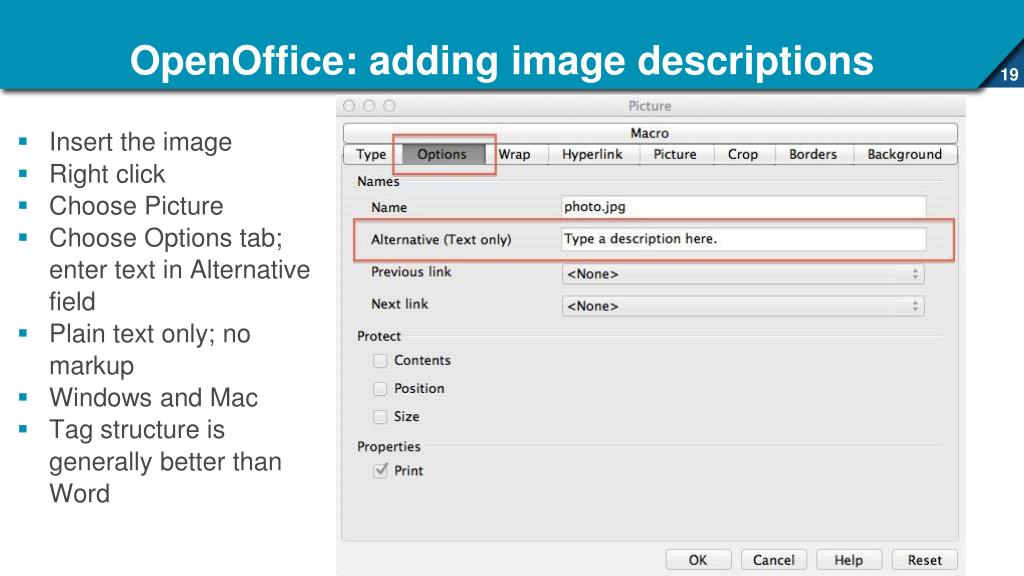Click the slide title 'OpenOffice: adding image descriptions'
Image resolution: width=1024 pixels, height=576 pixels.
502,61
